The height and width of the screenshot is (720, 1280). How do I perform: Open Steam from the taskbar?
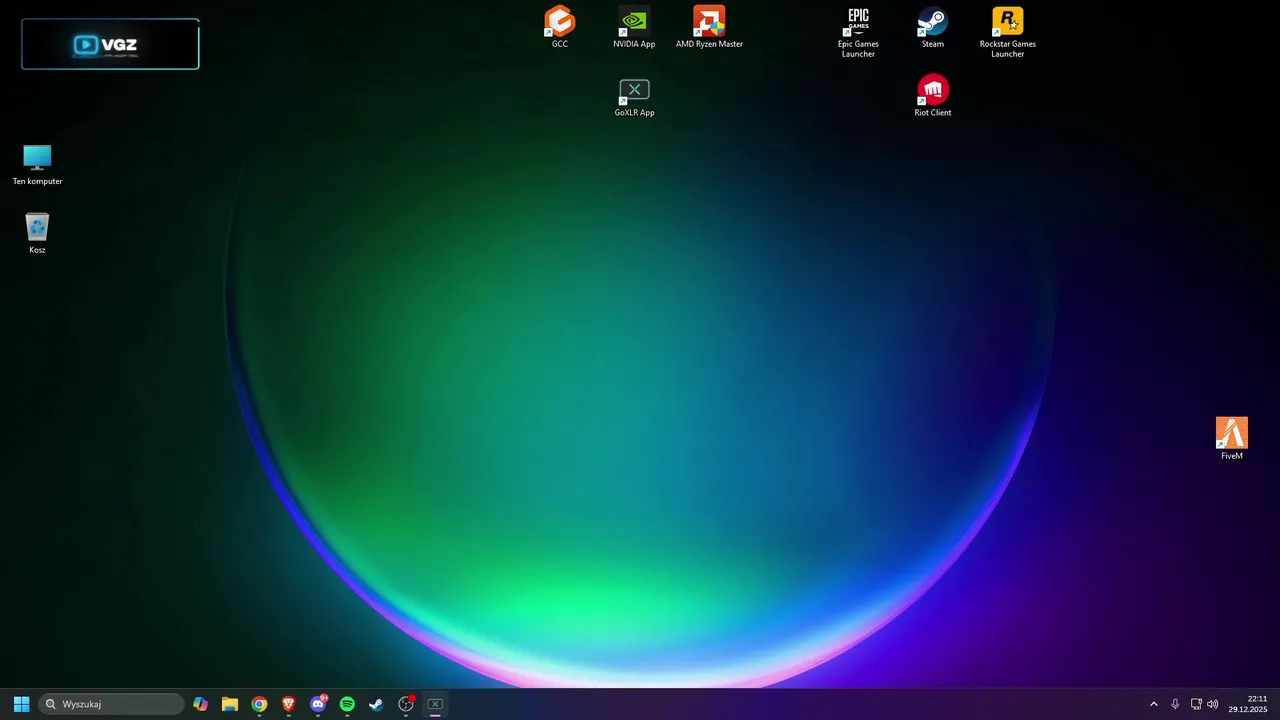376,704
